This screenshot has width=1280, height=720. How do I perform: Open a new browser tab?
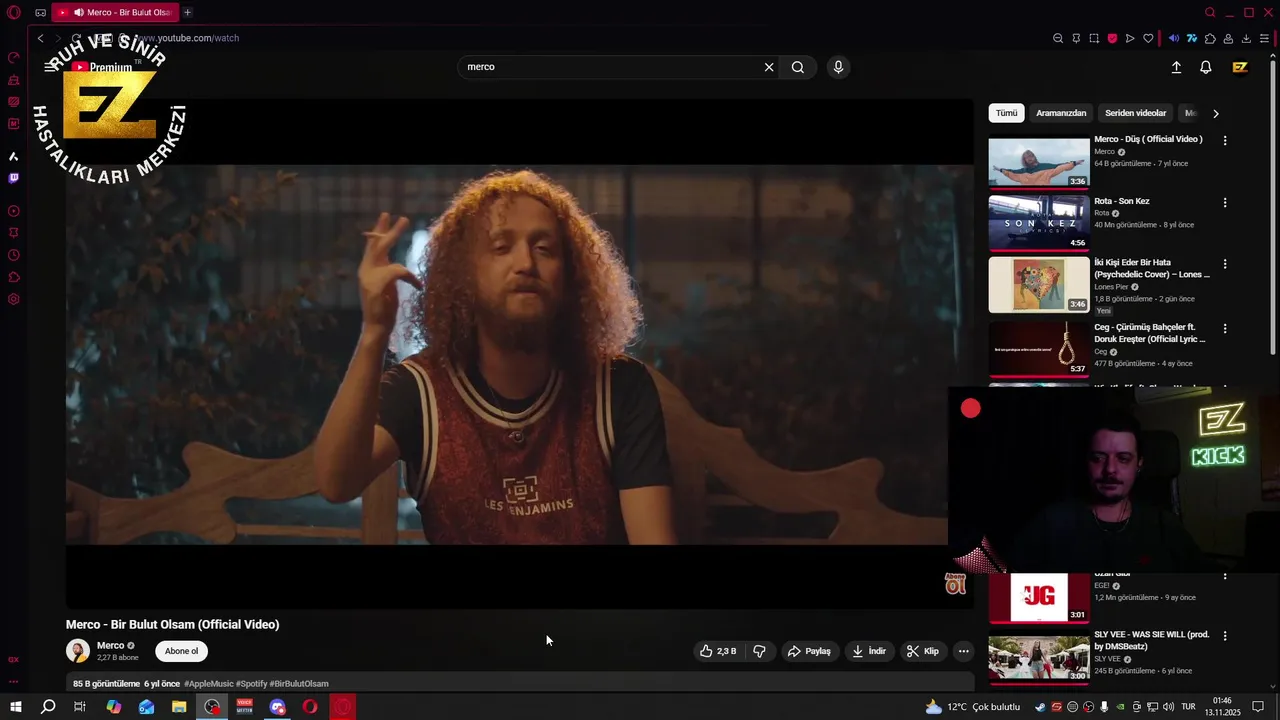187,12
